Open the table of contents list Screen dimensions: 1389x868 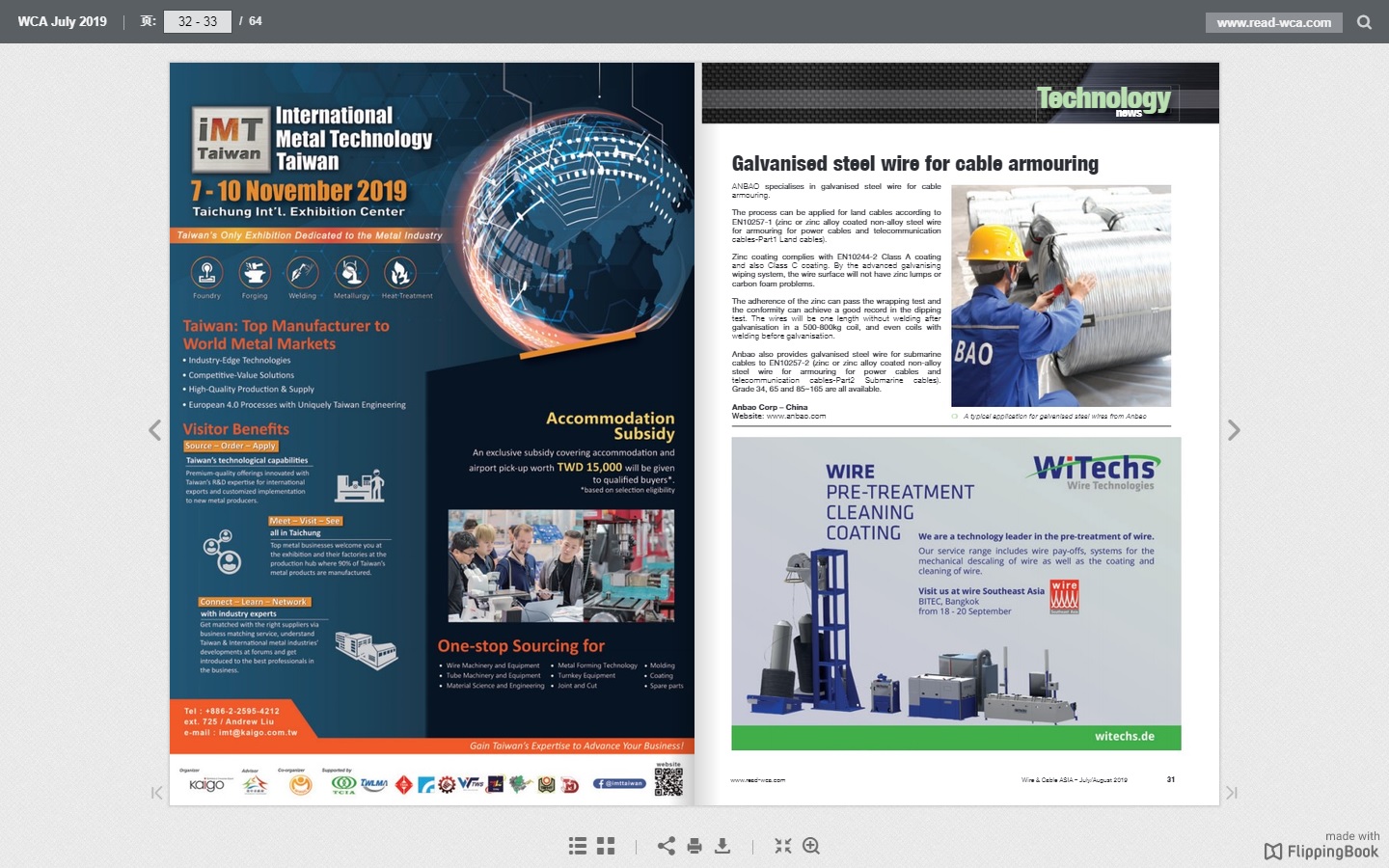click(578, 846)
